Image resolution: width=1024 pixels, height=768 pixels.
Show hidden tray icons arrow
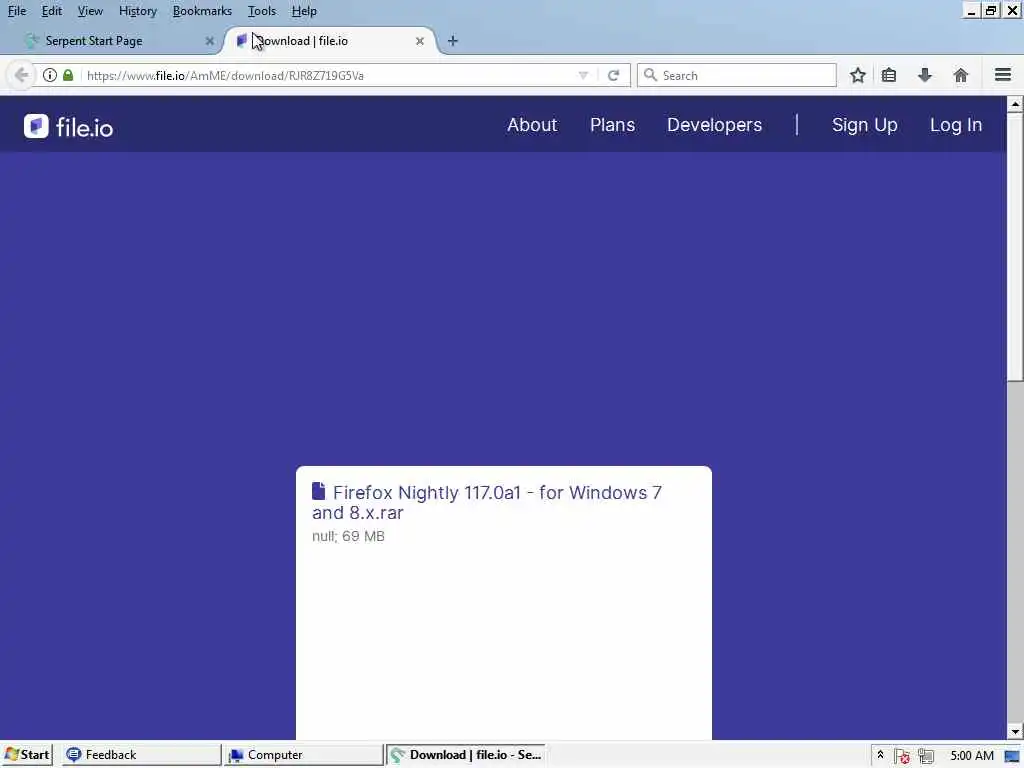click(880, 755)
